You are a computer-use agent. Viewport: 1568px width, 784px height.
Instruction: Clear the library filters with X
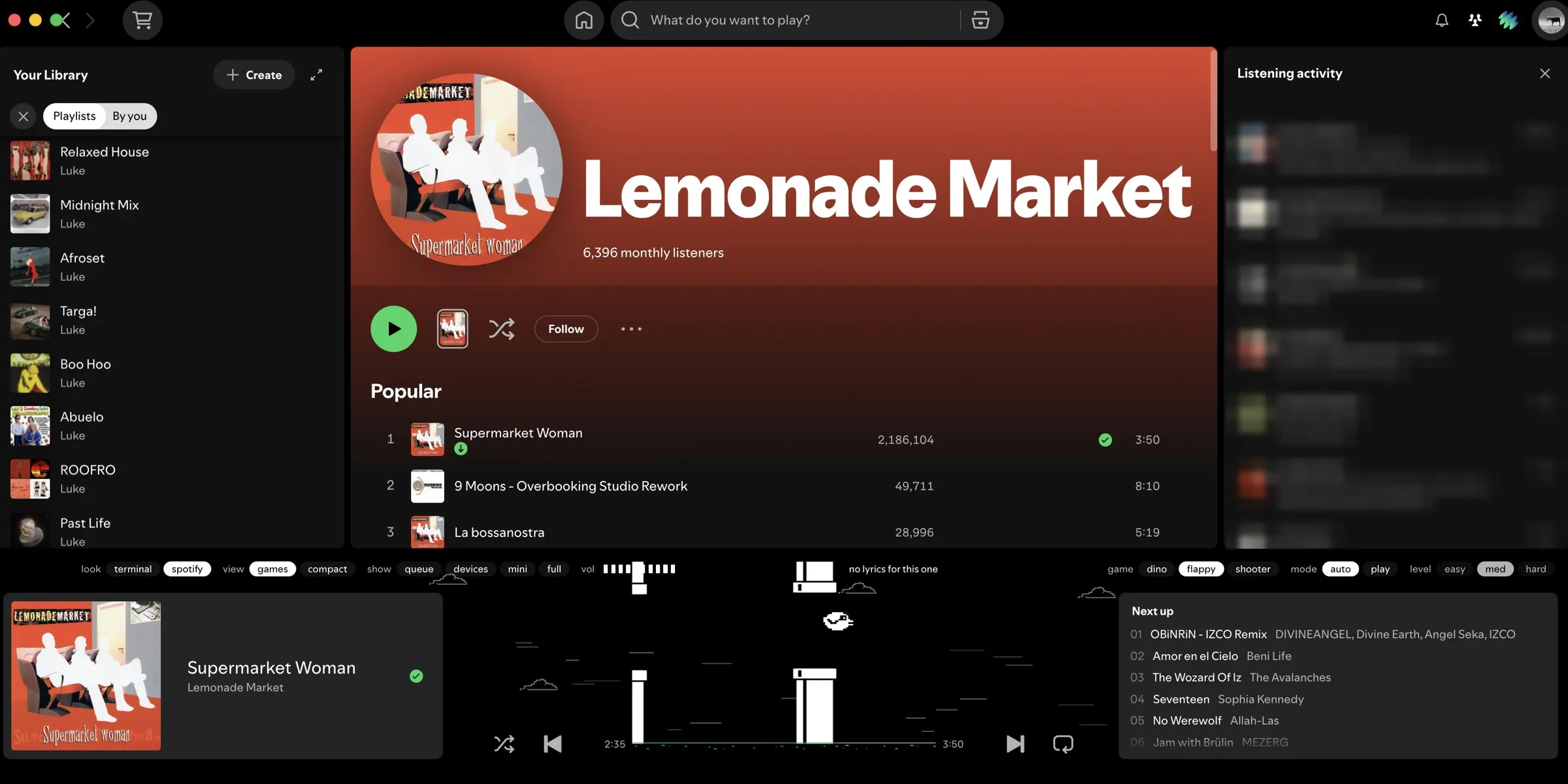(x=24, y=116)
